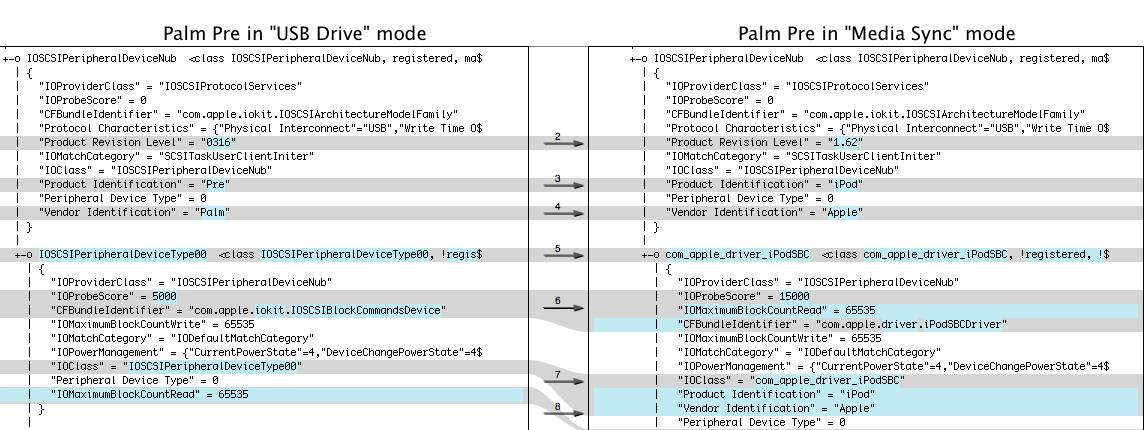Select difference arrow number 7

(x=563, y=381)
